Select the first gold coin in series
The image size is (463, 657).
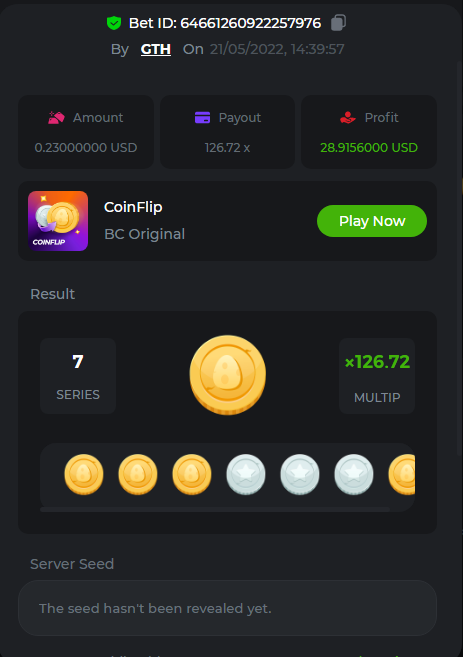coord(84,474)
